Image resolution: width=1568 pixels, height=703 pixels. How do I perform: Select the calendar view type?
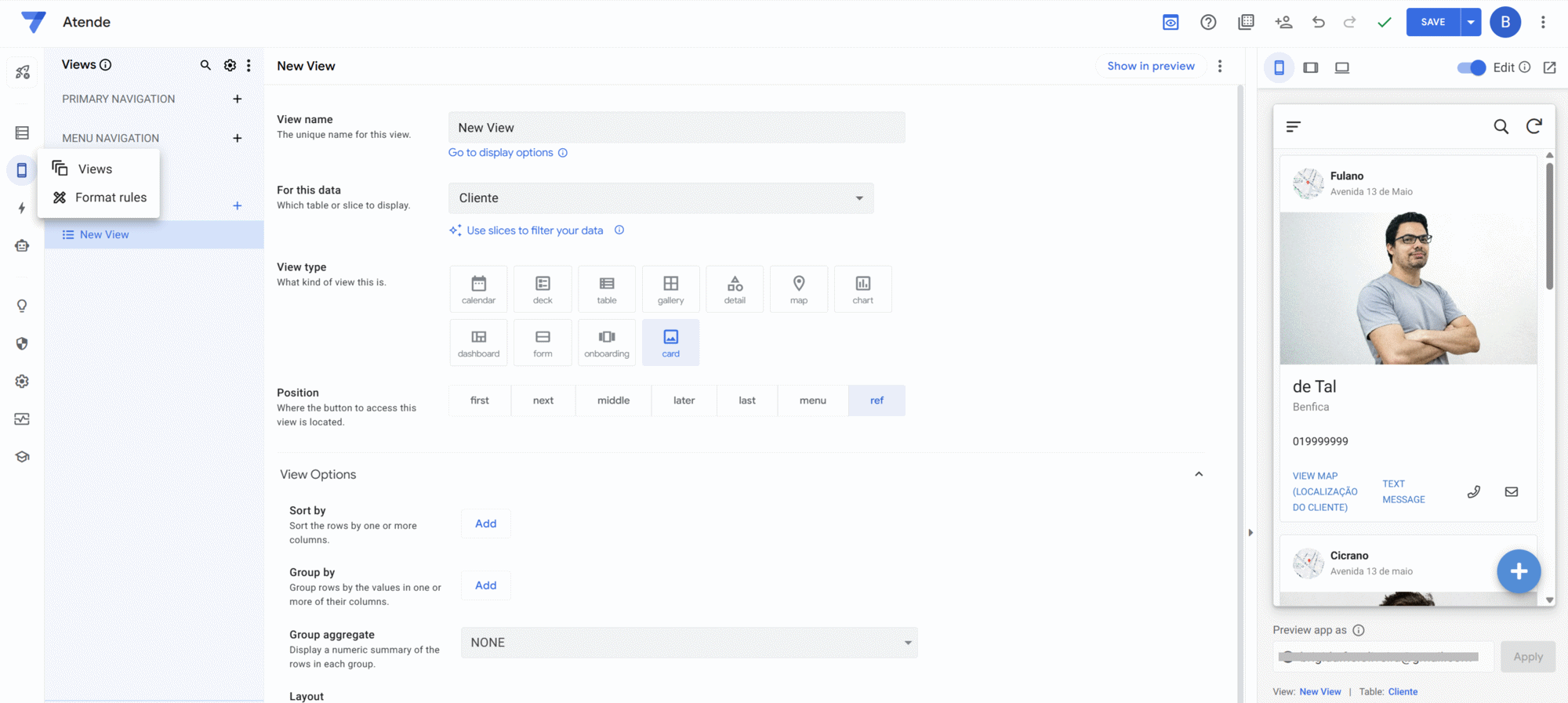point(478,289)
